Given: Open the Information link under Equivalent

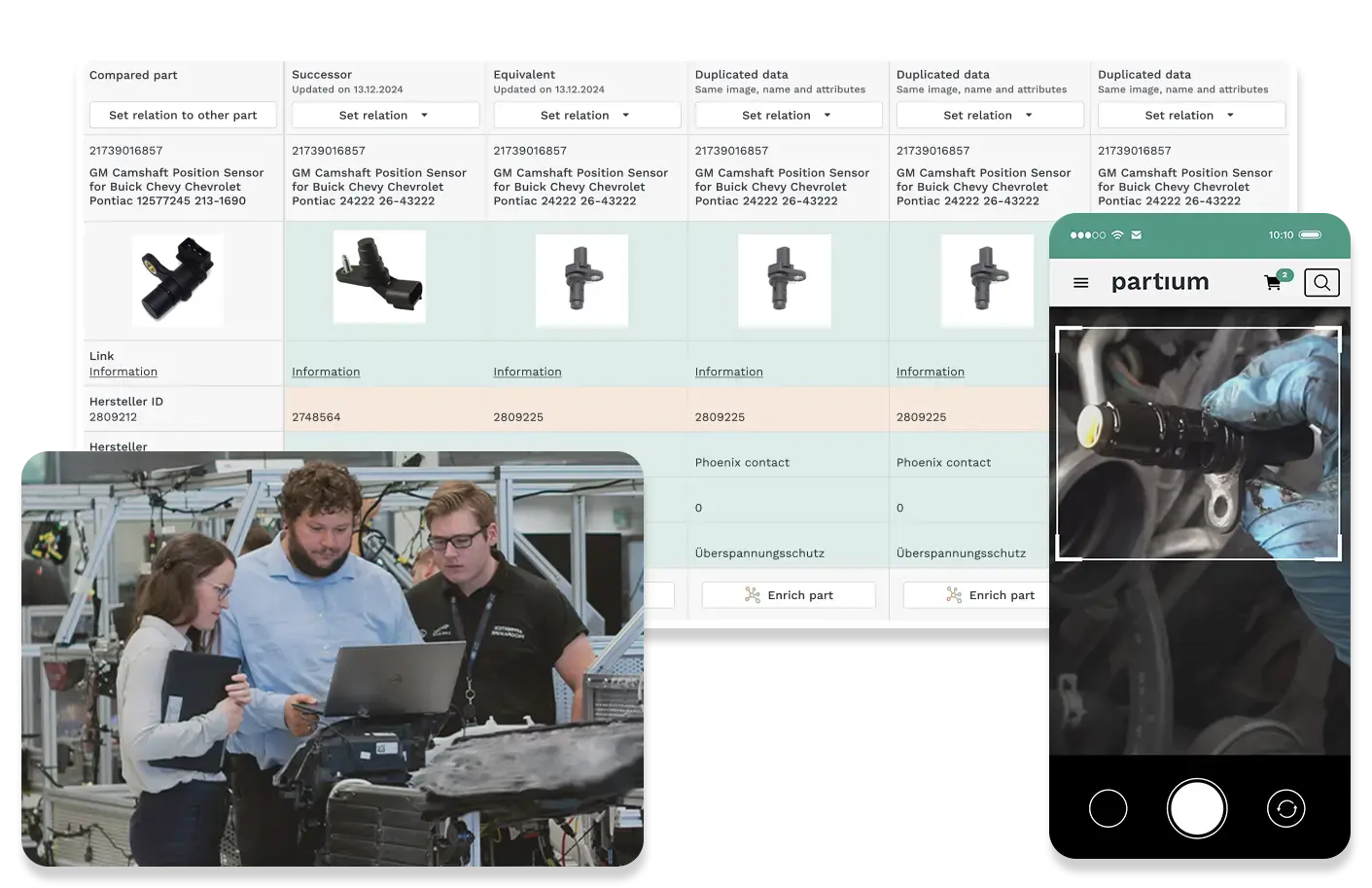Looking at the screenshot, I should click(x=527, y=372).
